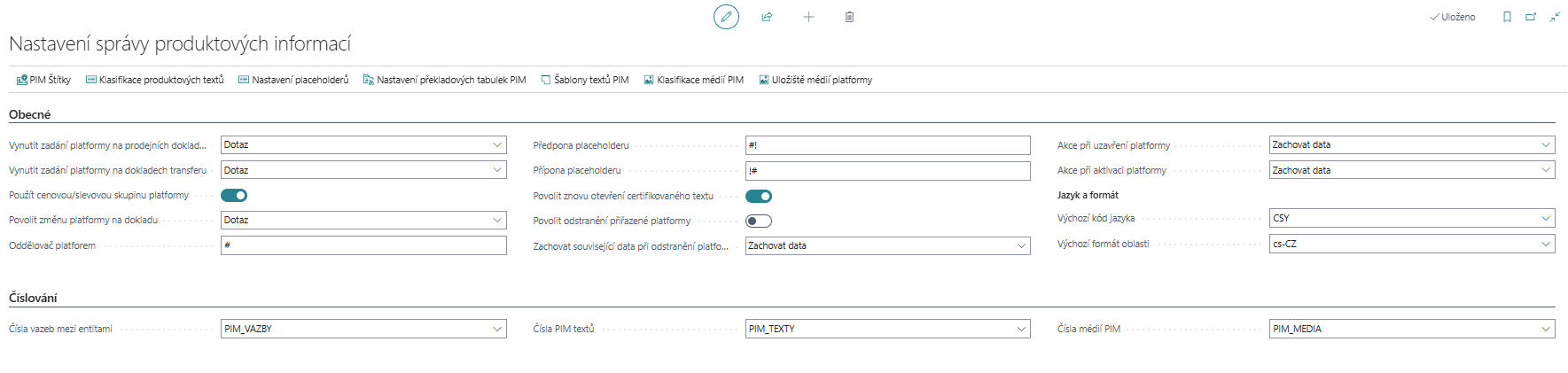This screenshot has width=1568, height=373.
Task: Enable Povolit odstranění přiřazené platformy
Action: click(x=759, y=221)
